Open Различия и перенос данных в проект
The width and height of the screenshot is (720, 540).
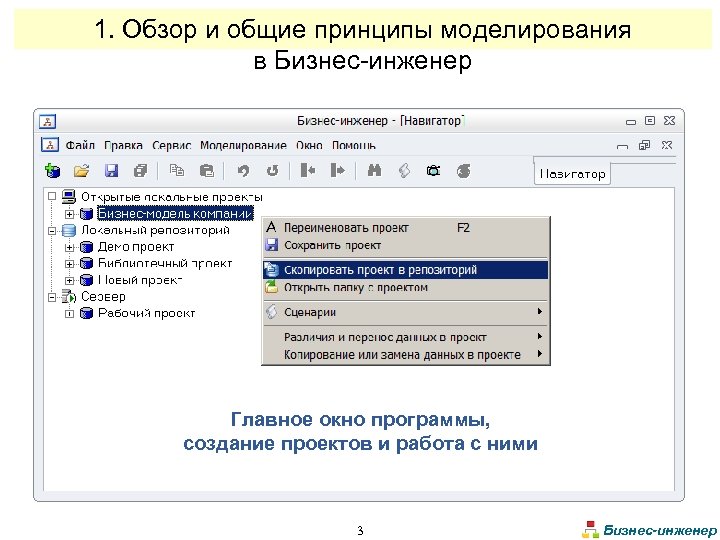[405, 337]
